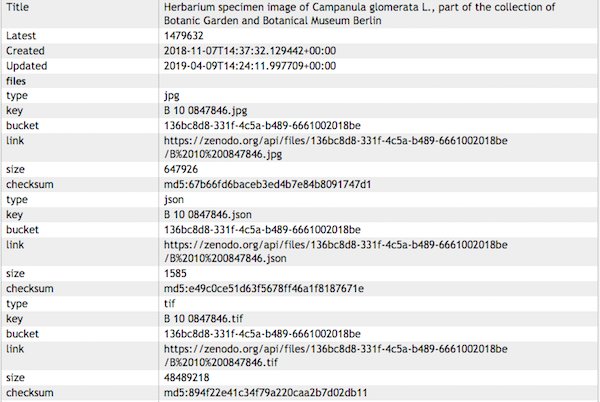Select the Updated timestamp 2019-04-09 value

pos(250,66)
